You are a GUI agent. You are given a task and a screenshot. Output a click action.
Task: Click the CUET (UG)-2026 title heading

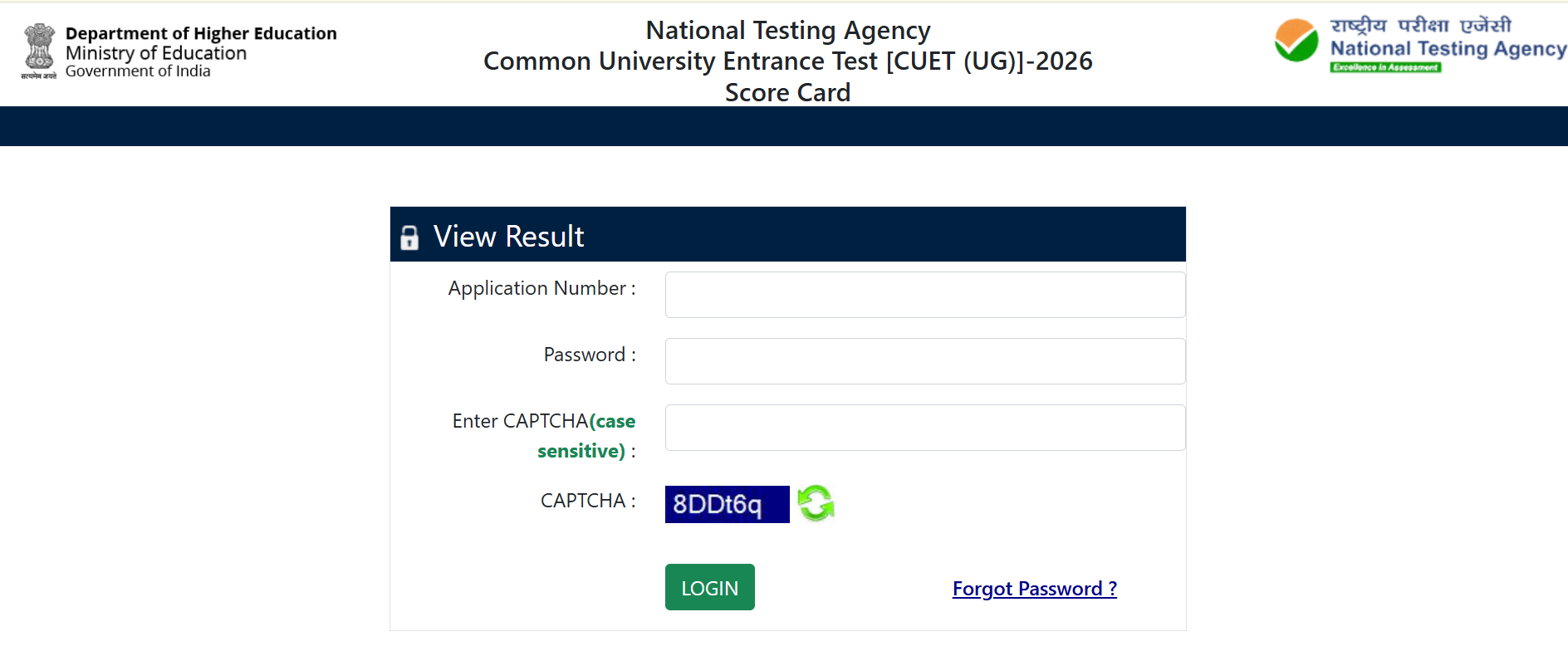coord(787,61)
